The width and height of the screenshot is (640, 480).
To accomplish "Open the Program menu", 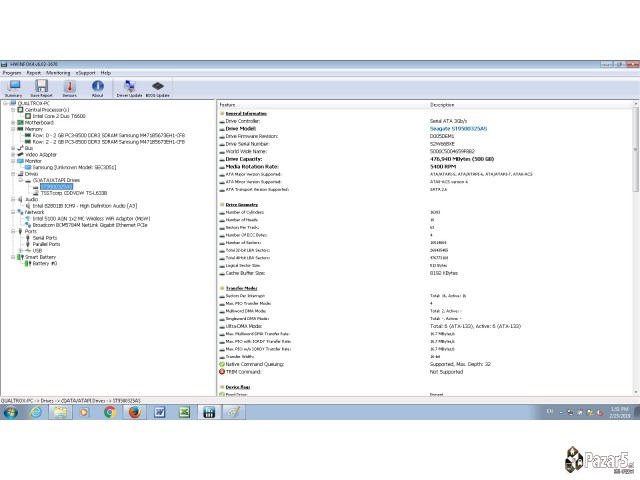I will click(x=12, y=73).
